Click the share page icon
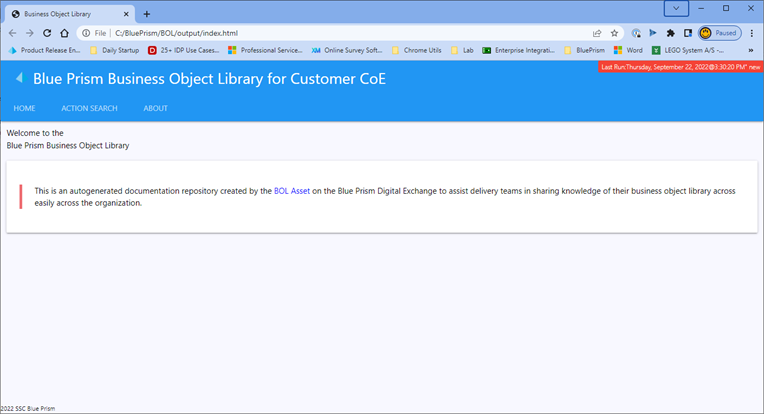 tap(597, 33)
